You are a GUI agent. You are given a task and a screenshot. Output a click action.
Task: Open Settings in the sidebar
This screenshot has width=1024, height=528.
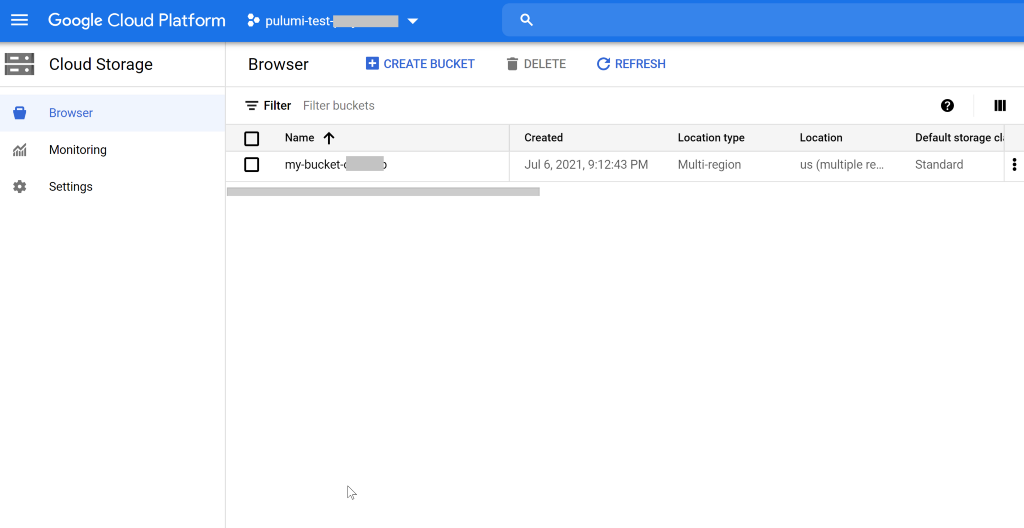112,186
